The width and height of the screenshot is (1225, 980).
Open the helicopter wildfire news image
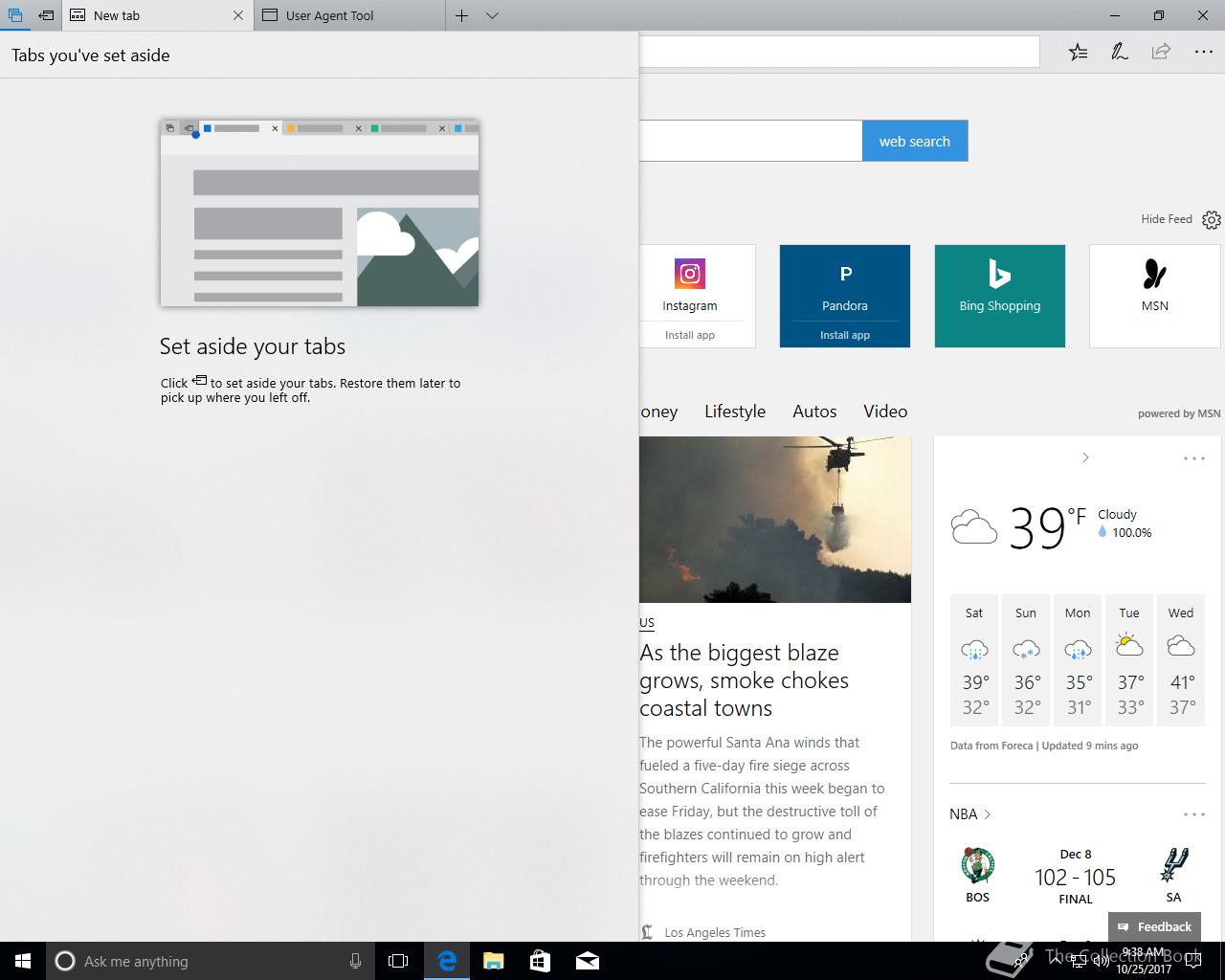click(x=775, y=520)
